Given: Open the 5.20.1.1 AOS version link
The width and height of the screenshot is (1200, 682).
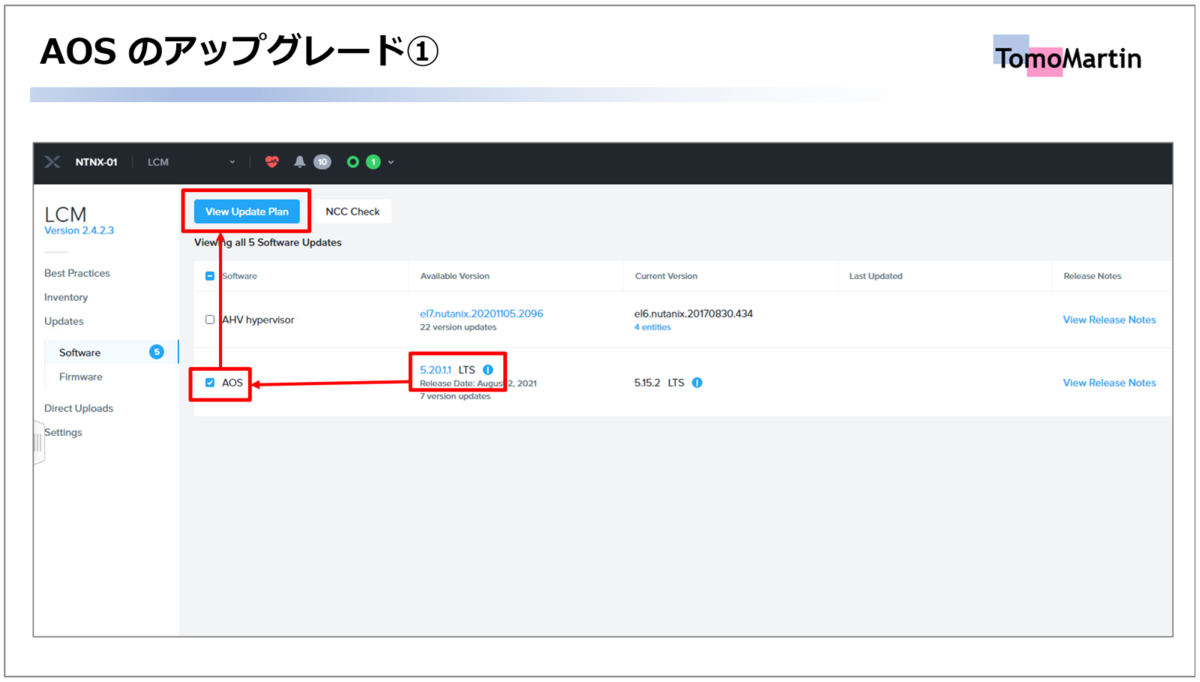Looking at the screenshot, I should click(x=436, y=370).
